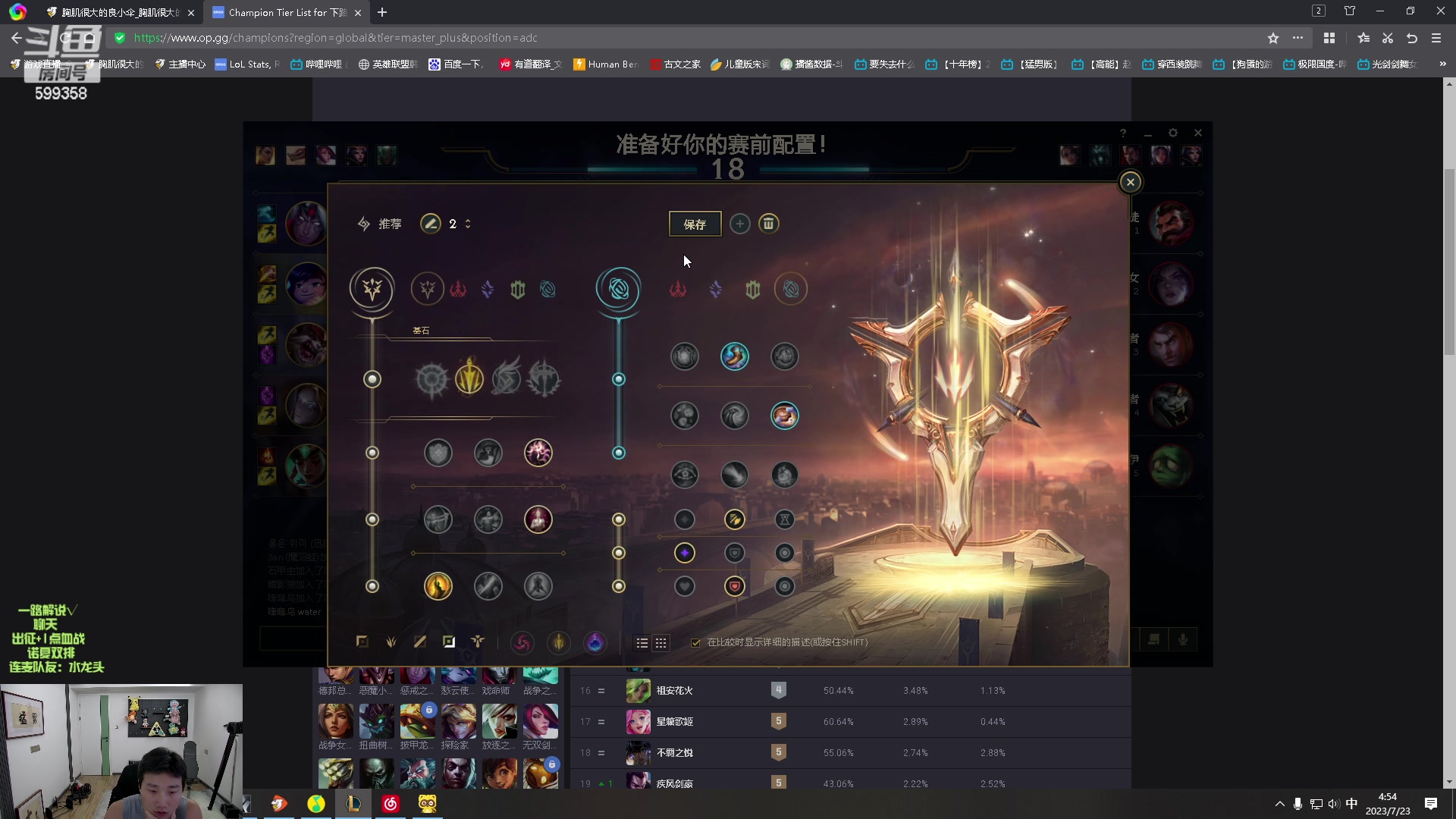The width and height of the screenshot is (1456, 819).
Task: Open the 星籁歌姬 champion row
Action: click(x=850, y=722)
